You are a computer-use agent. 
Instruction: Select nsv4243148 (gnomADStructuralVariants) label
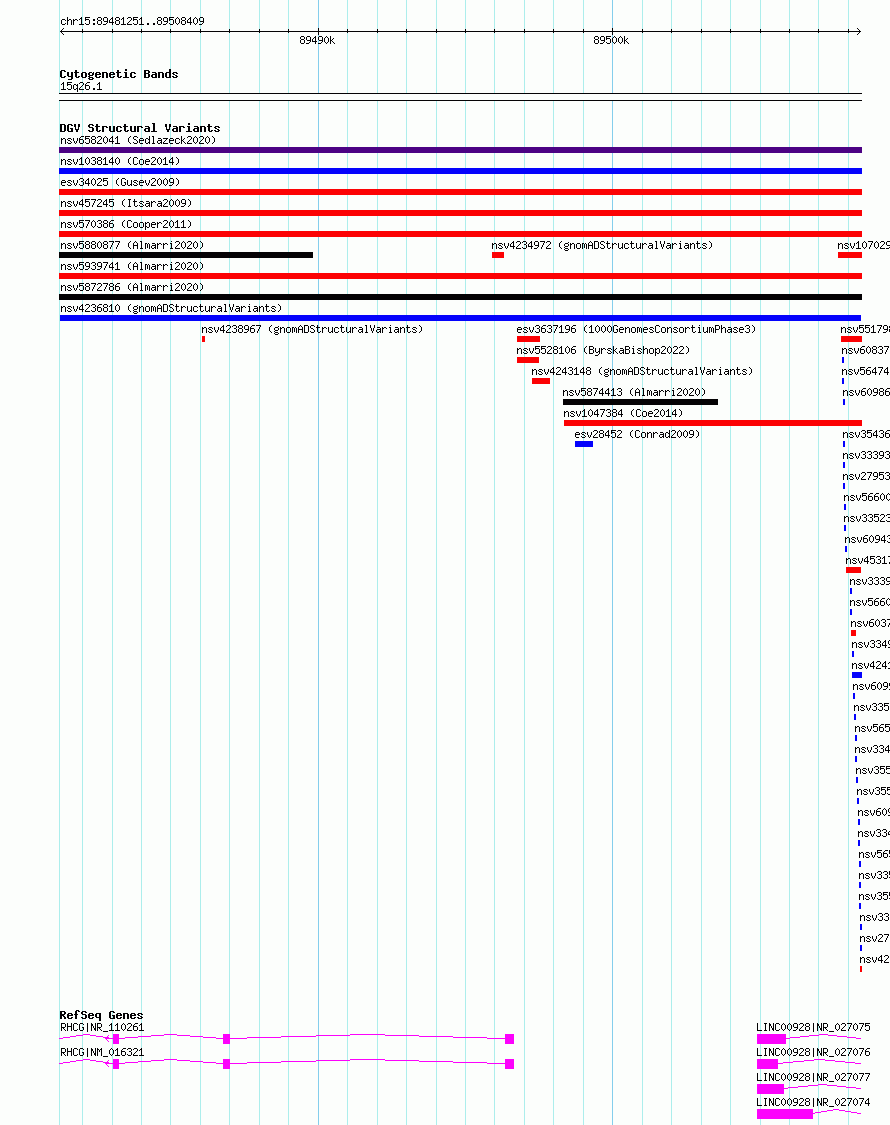click(x=642, y=371)
